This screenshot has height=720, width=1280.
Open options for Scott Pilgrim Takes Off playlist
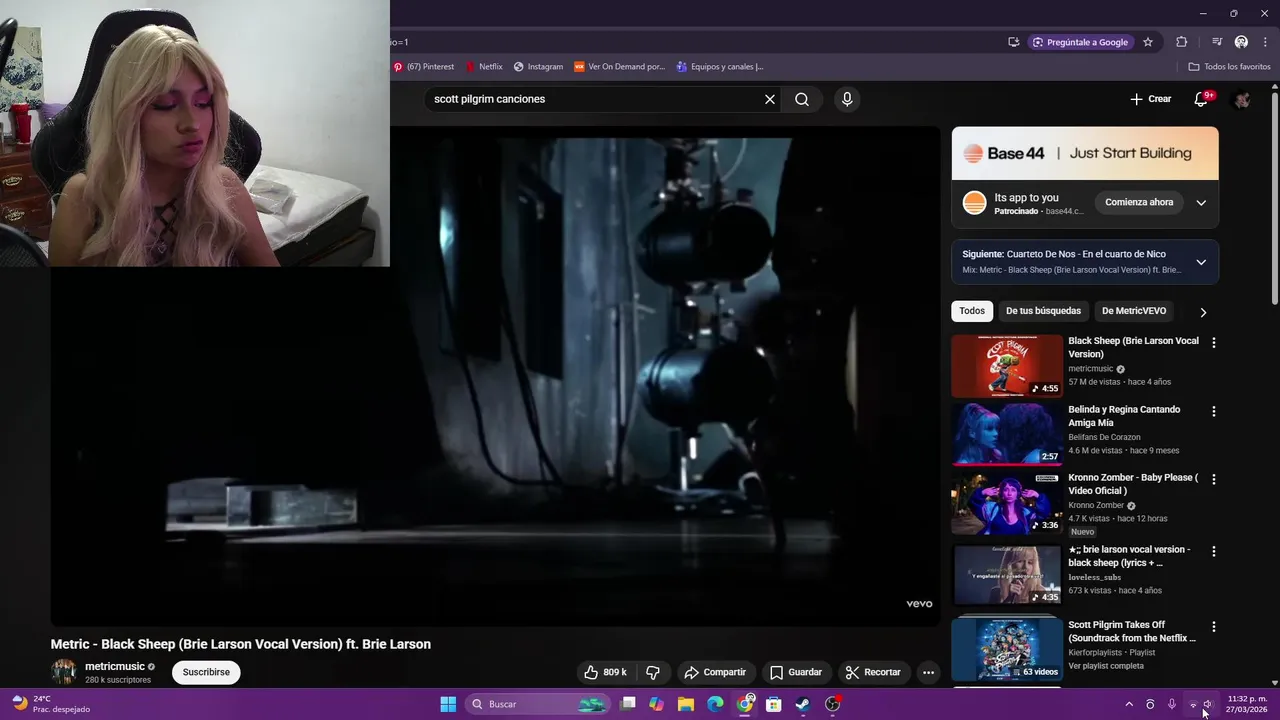pos(1214,627)
